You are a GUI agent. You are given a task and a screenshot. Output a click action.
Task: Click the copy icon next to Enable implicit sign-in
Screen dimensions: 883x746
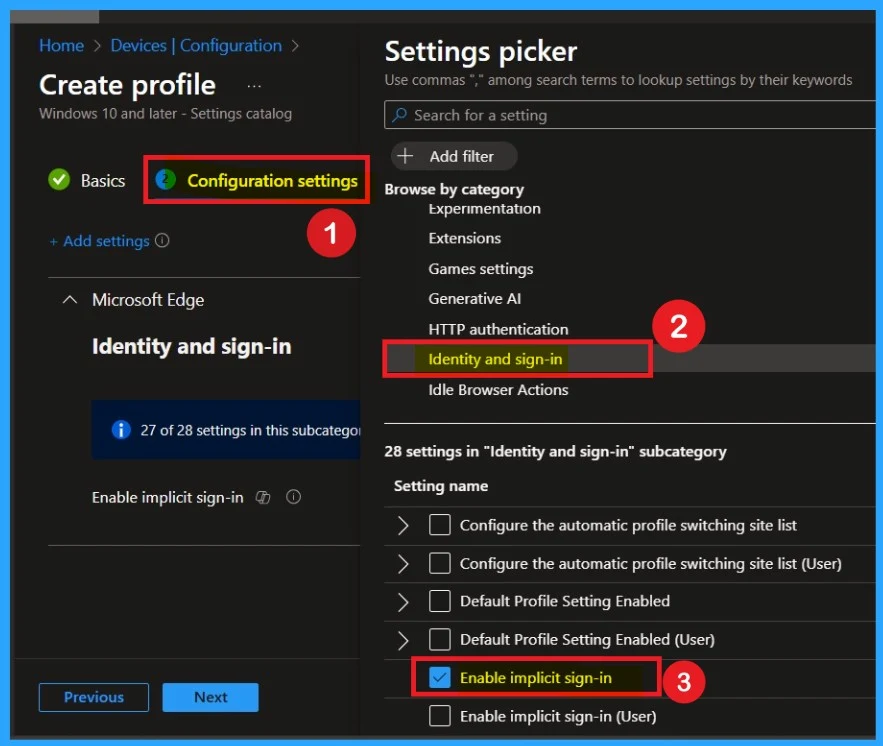(263, 497)
